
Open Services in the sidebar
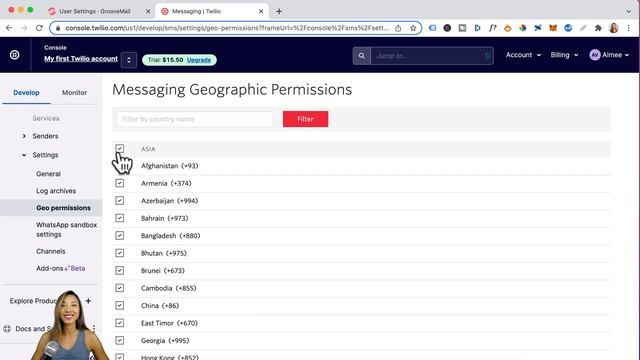pos(46,118)
